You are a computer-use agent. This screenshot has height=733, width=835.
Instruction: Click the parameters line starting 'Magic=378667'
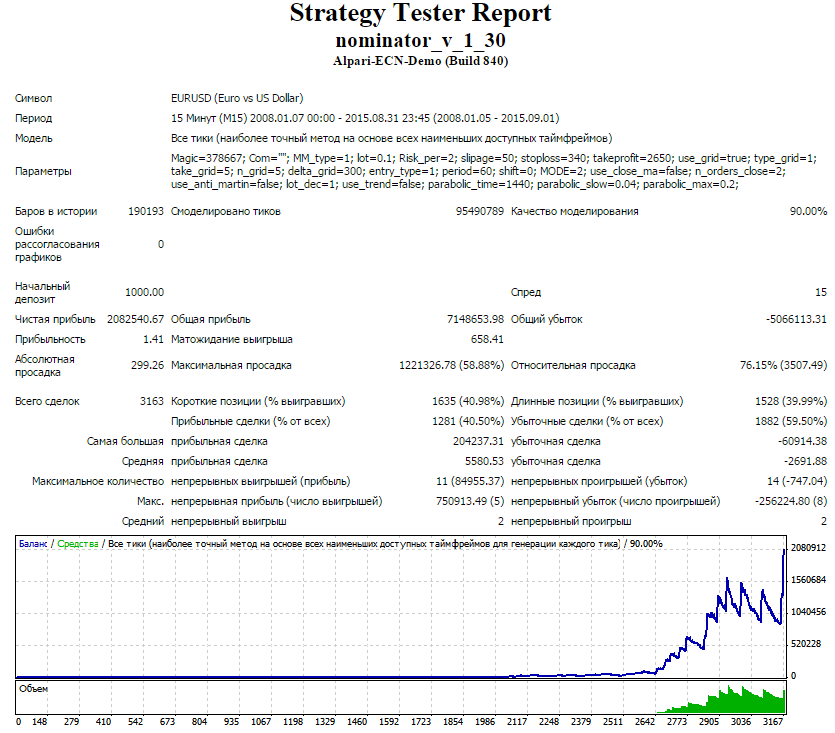[x=494, y=158]
